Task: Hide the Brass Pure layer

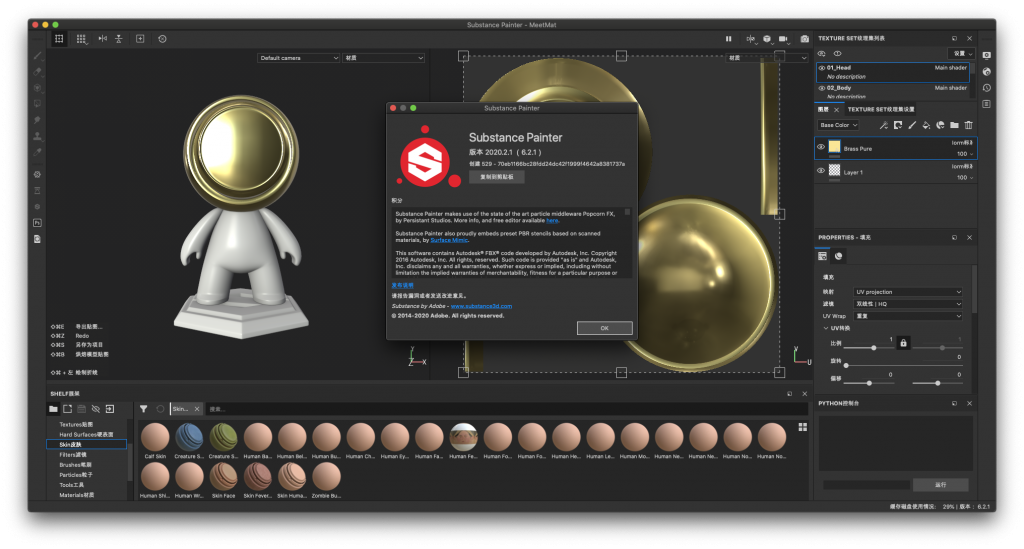Action: coord(821,148)
